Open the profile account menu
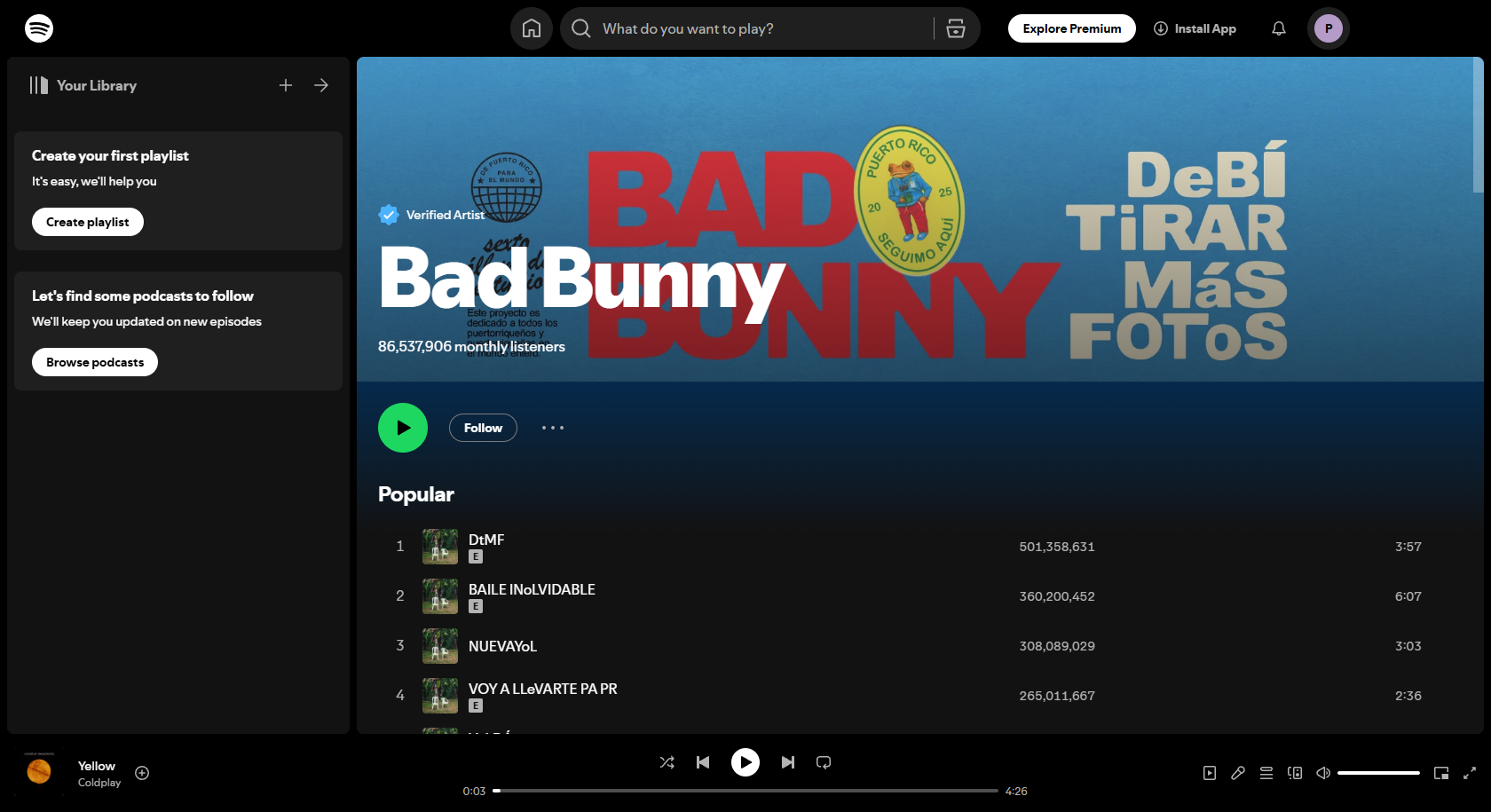 point(1328,28)
